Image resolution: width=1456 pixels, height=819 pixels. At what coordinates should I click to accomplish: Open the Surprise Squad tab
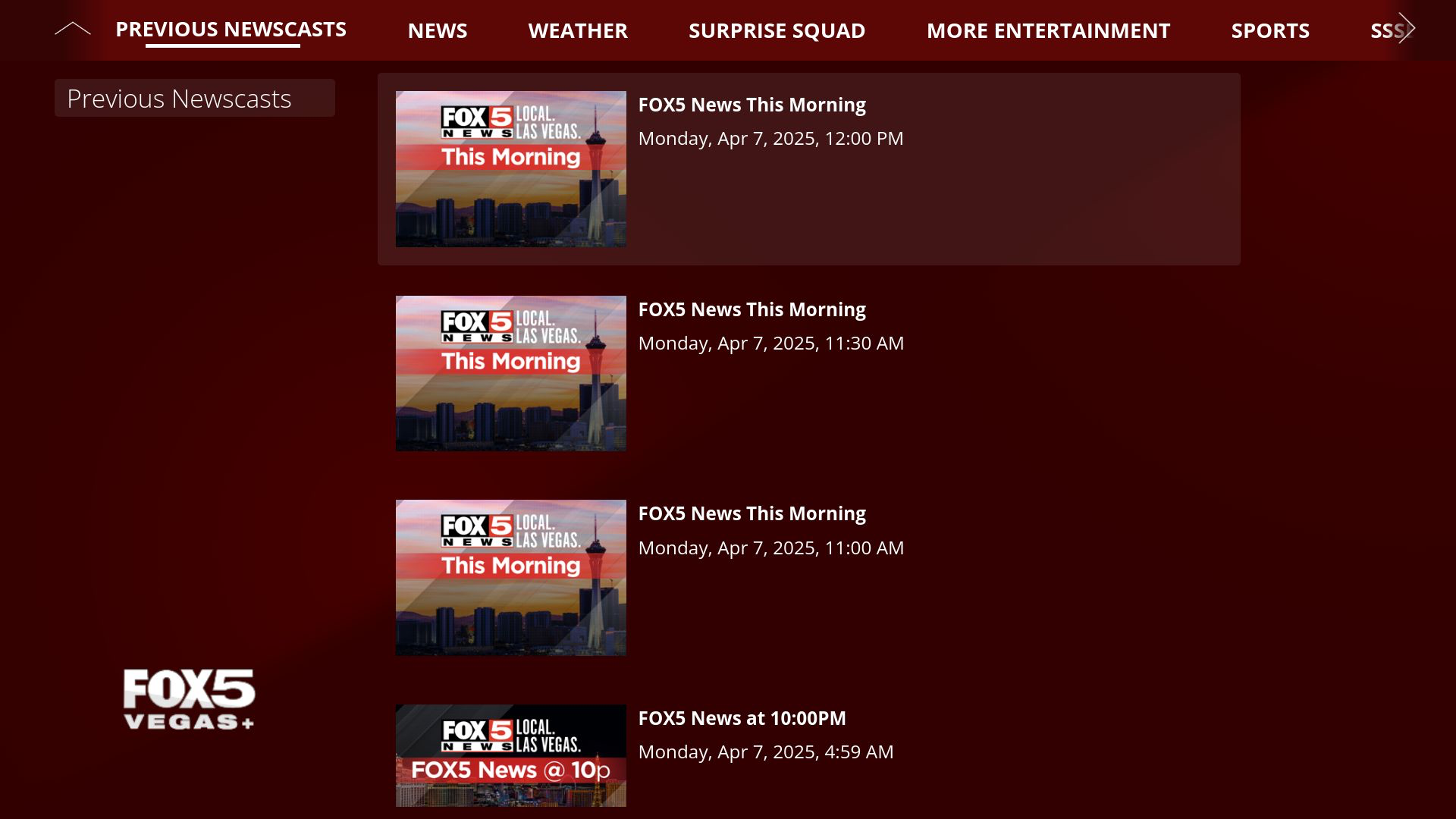click(x=777, y=30)
